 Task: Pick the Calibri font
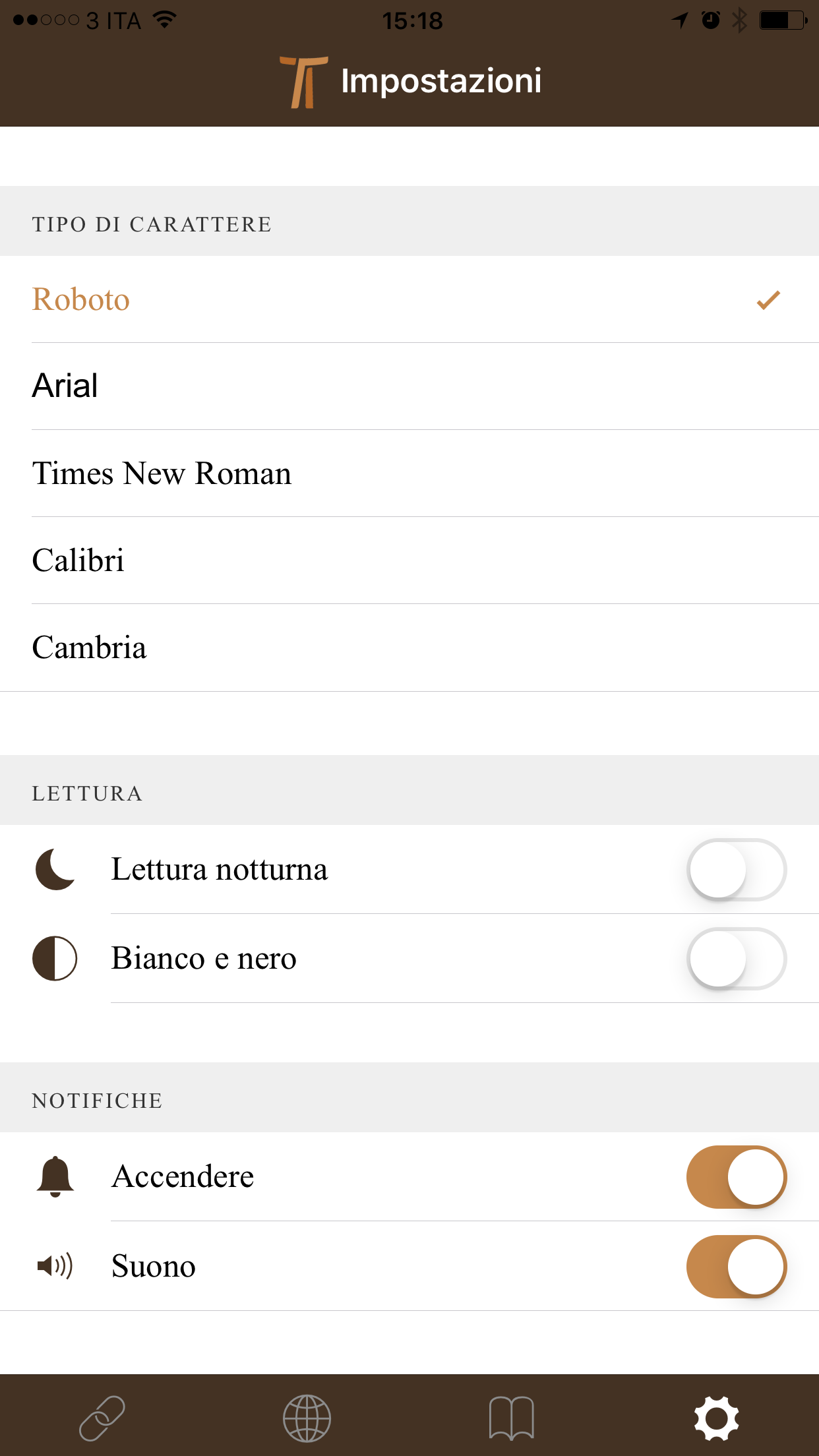(x=409, y=561)
